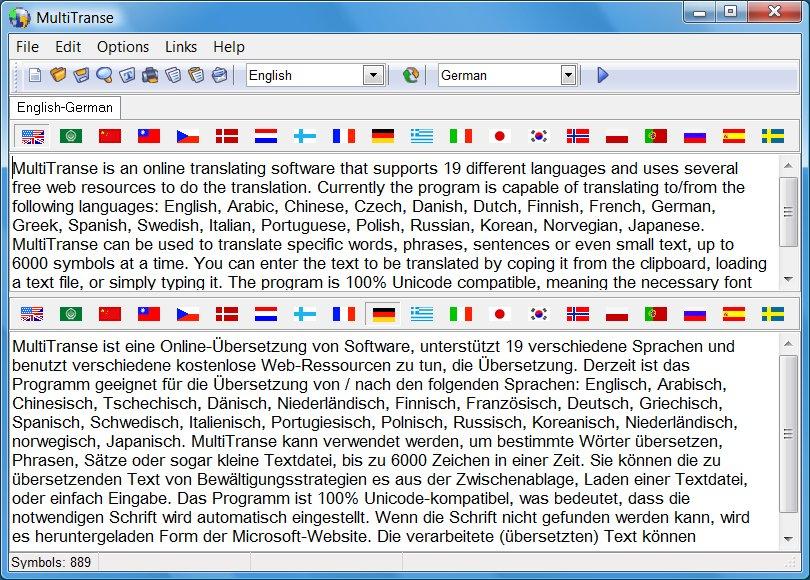This screenshot has width=810, height=580.
Task: Select Japanese flag in source flag row
Action: 500,136
